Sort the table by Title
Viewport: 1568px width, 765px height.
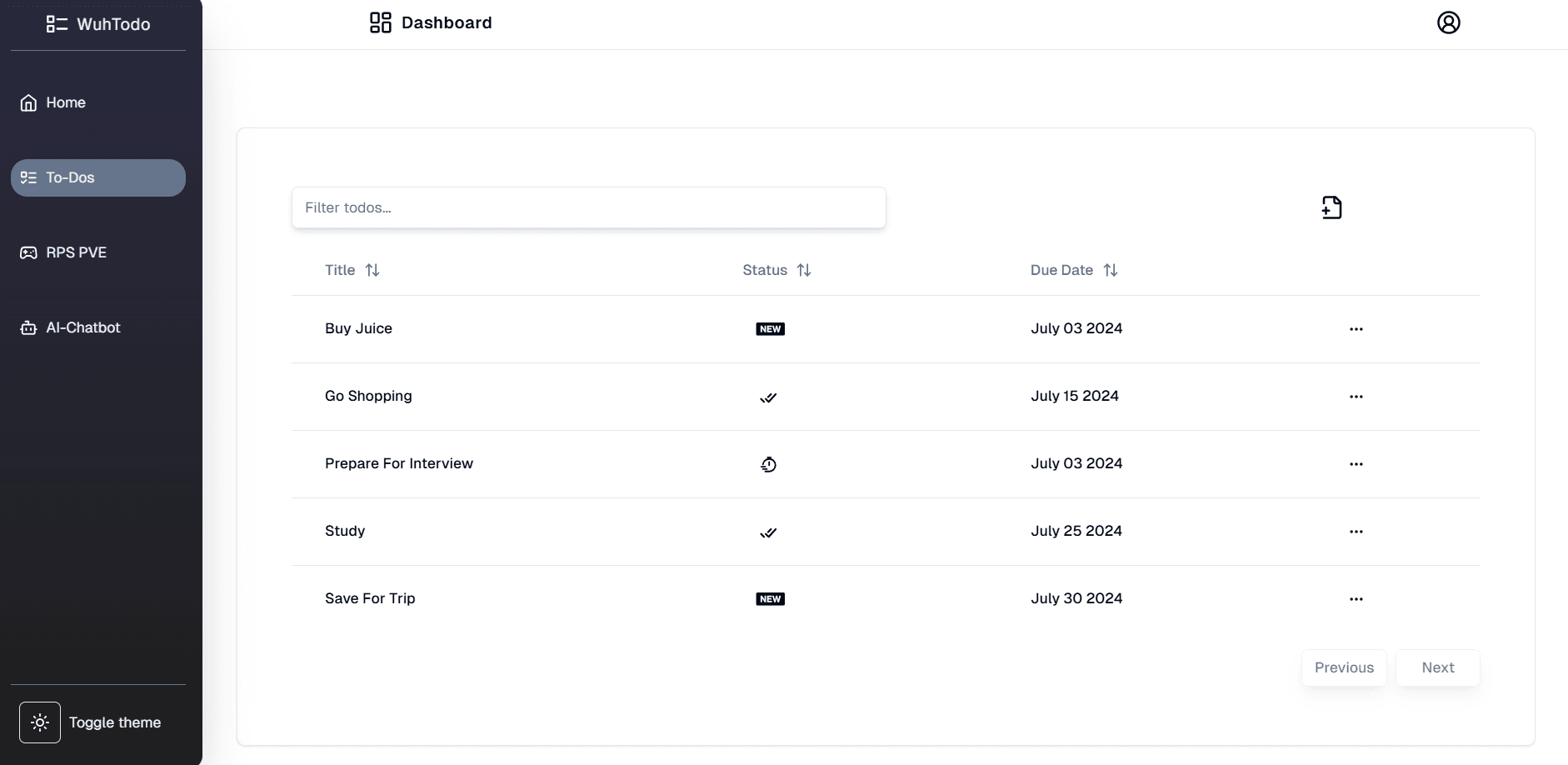tap(372, 270)
